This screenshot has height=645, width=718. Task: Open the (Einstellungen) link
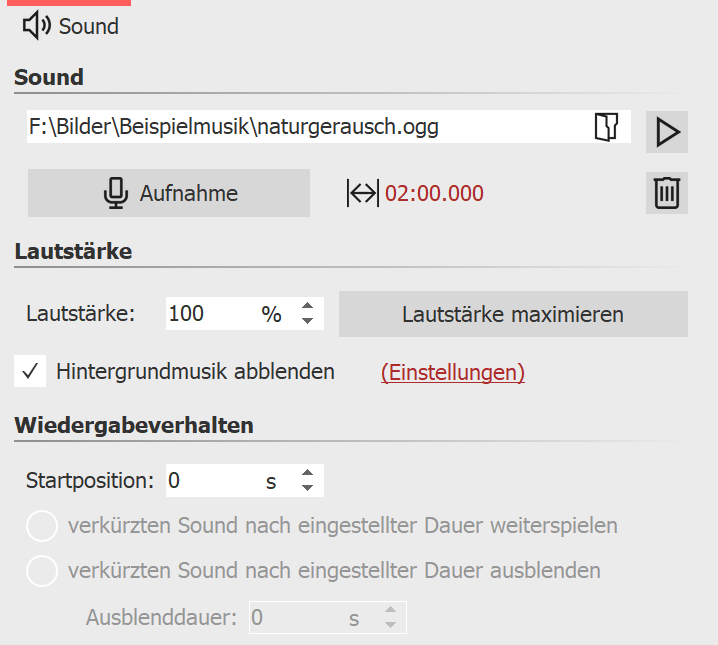453,372
